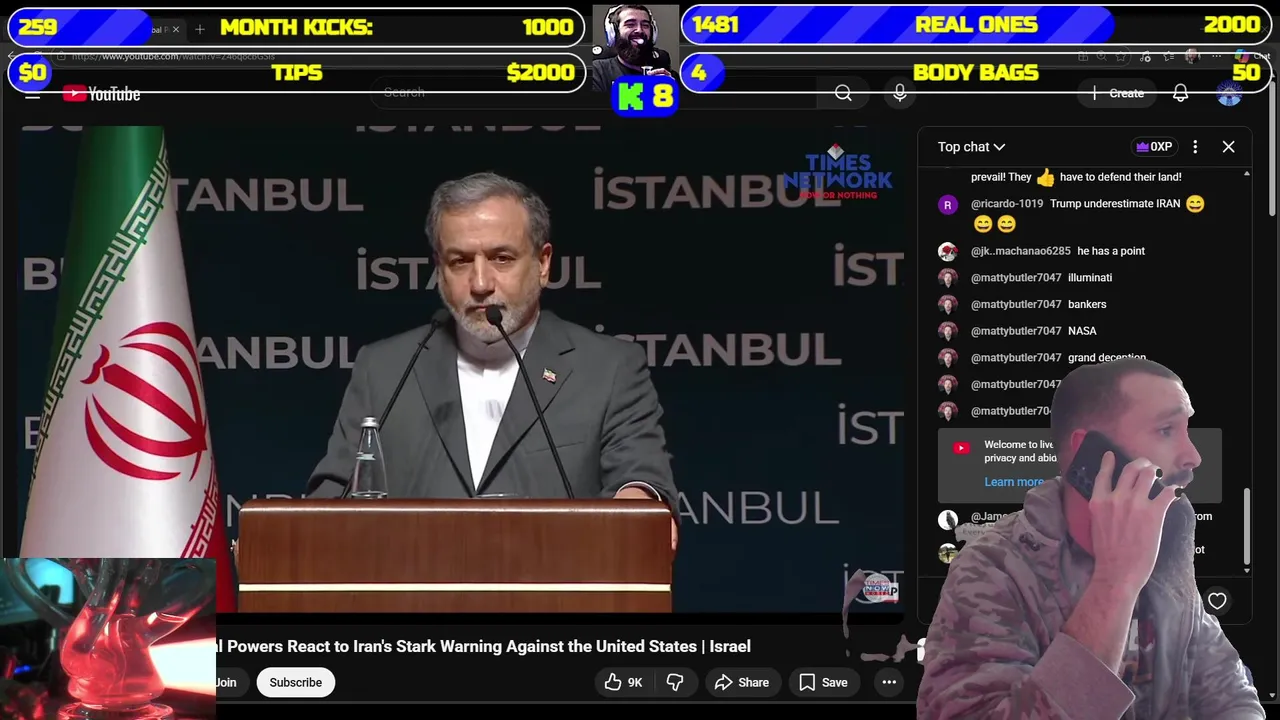
Task: Click @mattybutler7047 beside 'NASA'
Action: (x=1015, y=331)
